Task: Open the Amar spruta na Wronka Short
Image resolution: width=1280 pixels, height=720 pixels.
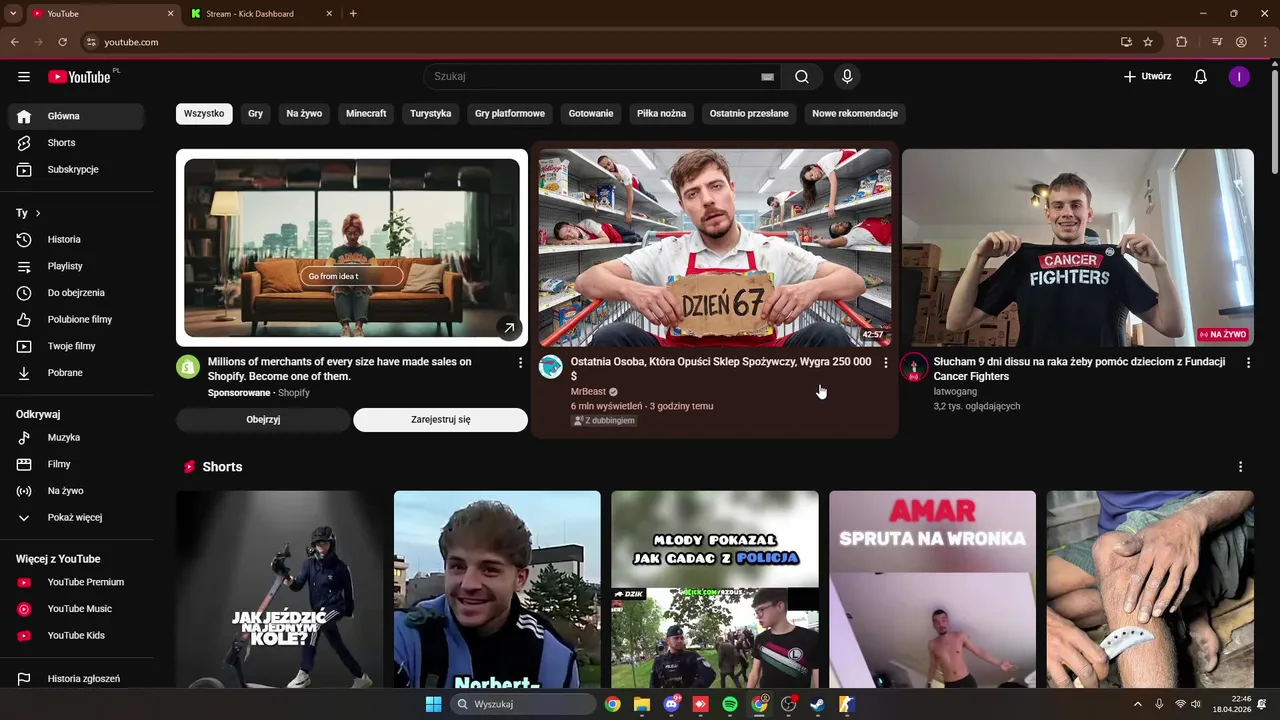Action: click(x=932, y=589)
